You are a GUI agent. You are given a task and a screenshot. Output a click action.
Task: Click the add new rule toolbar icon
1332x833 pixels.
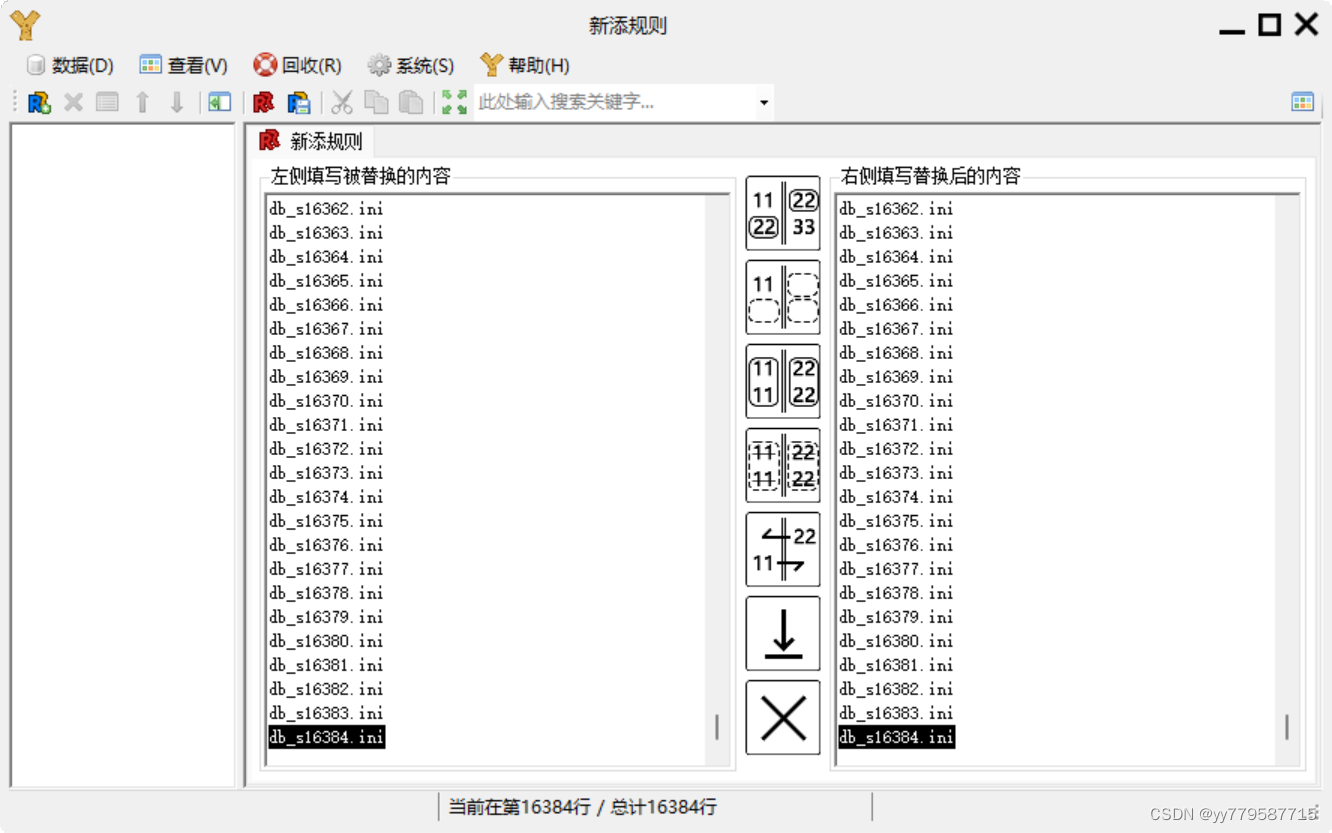point(39,102)
